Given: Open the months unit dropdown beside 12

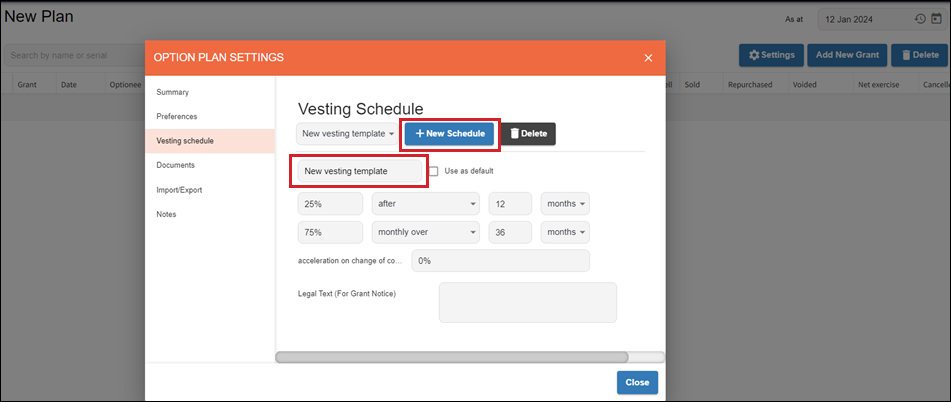Looking at the screenshot, I should tap(565, 204).
